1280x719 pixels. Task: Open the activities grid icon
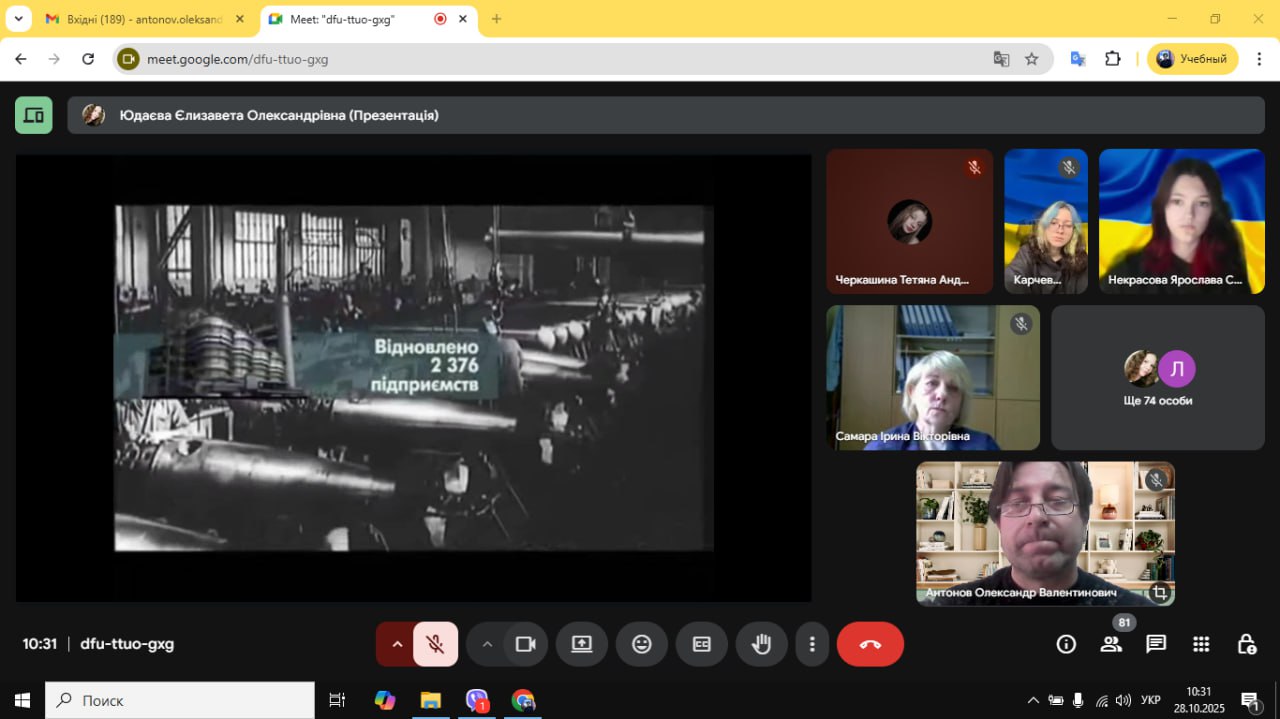[x=1201, y=644]
